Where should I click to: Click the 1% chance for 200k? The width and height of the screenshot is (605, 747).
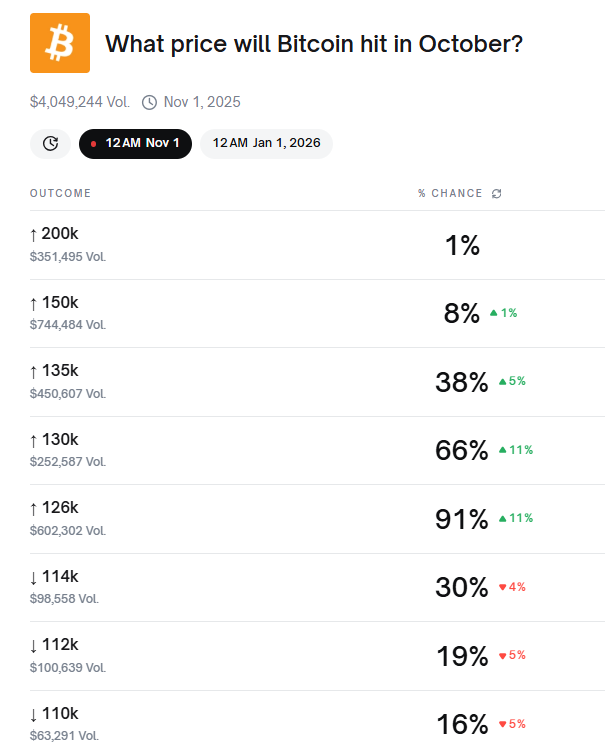tap(462, 245)
